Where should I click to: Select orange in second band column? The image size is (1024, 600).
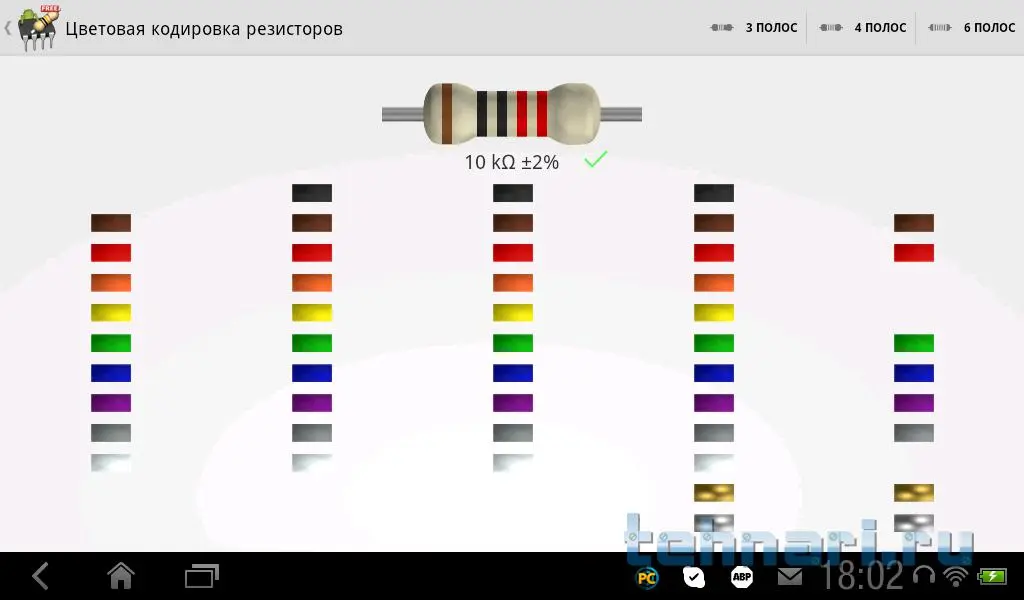click(312, 283)
